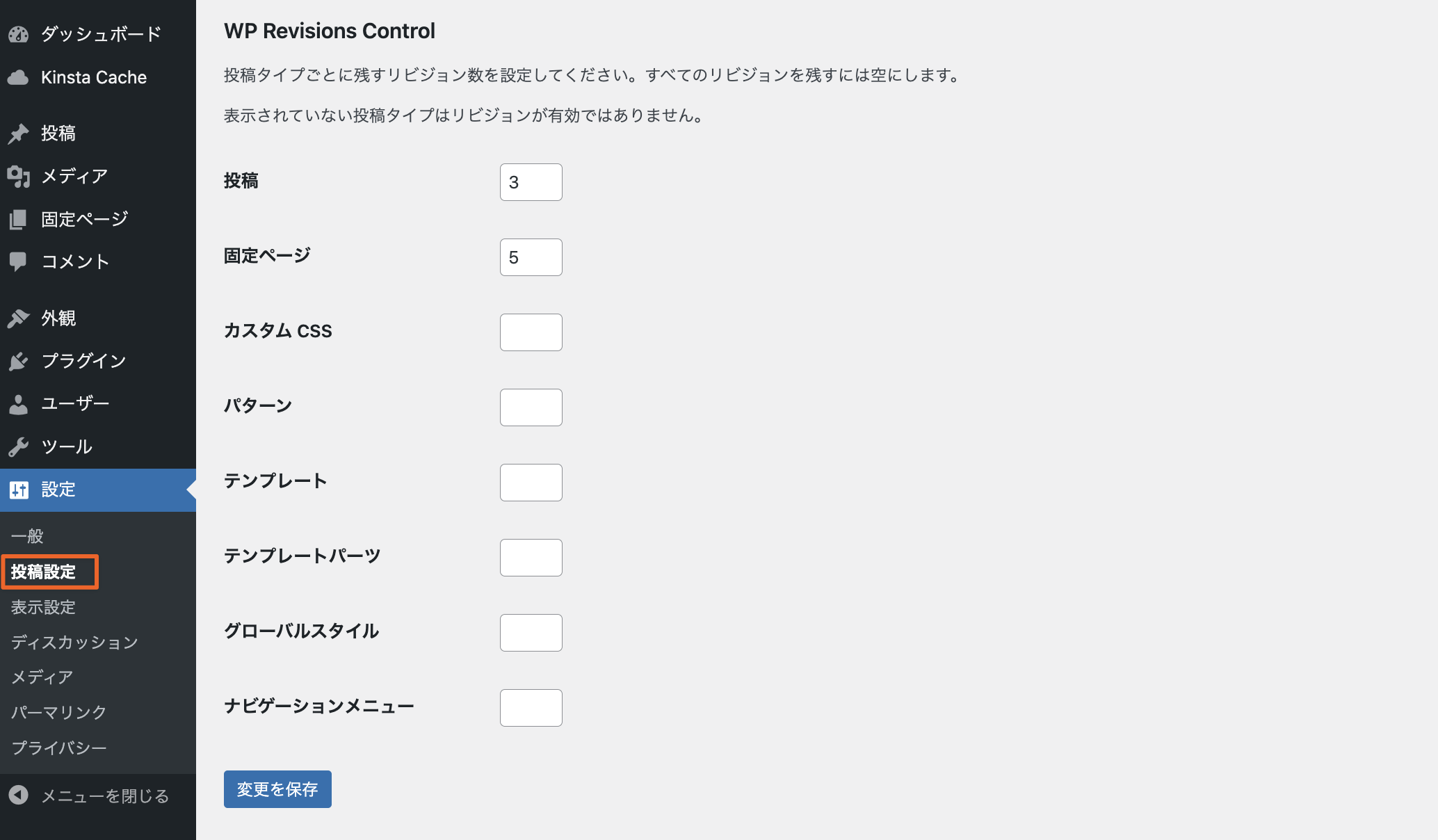This screenshot has height=840, width=1438.
Task: Click the Dashboard gauge icon
Action: click(x=19, y=34)
